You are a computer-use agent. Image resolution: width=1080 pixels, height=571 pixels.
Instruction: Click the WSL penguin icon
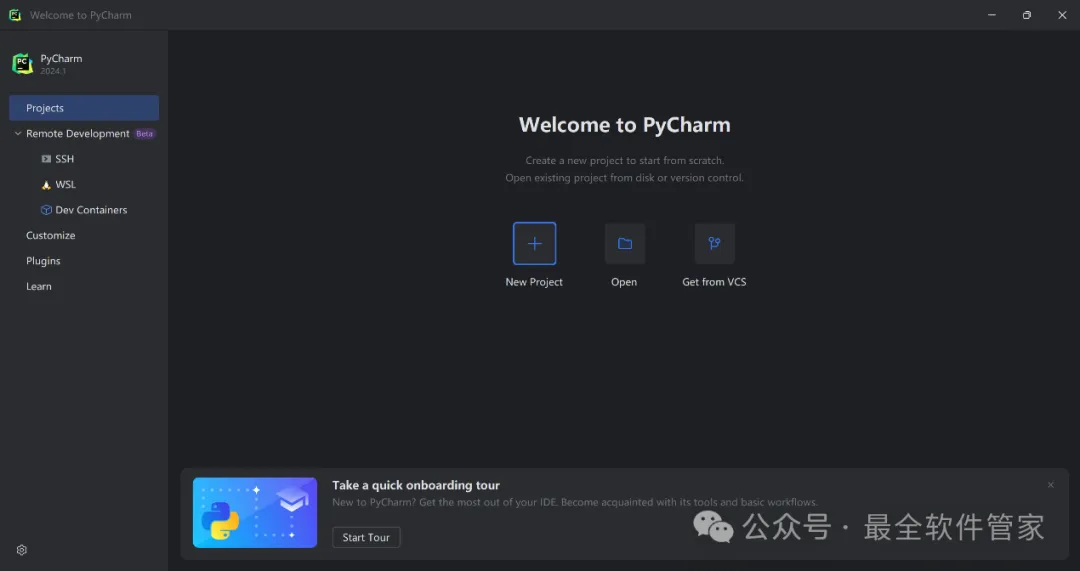[x=46, y=185]
